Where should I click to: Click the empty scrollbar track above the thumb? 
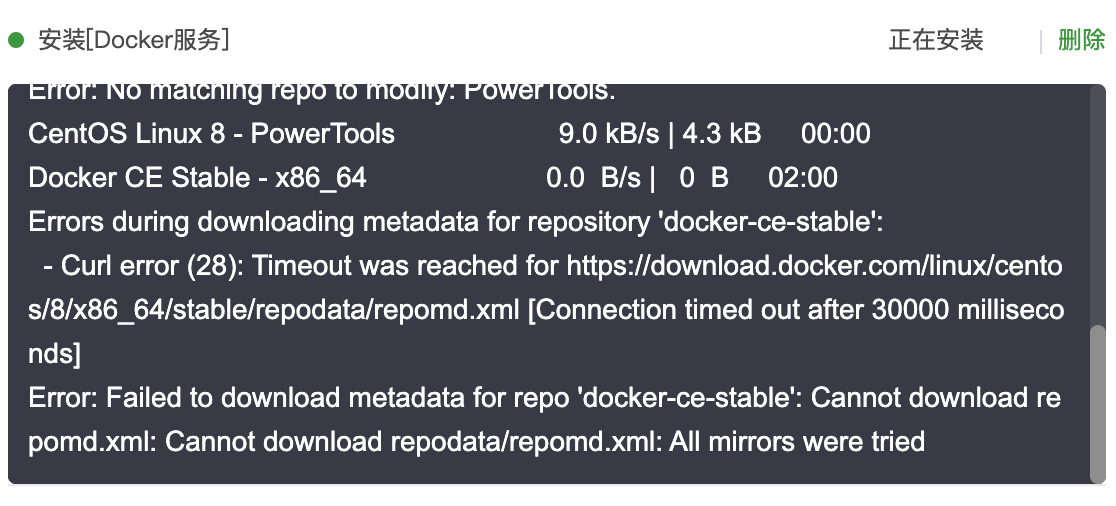point(1097,205)
